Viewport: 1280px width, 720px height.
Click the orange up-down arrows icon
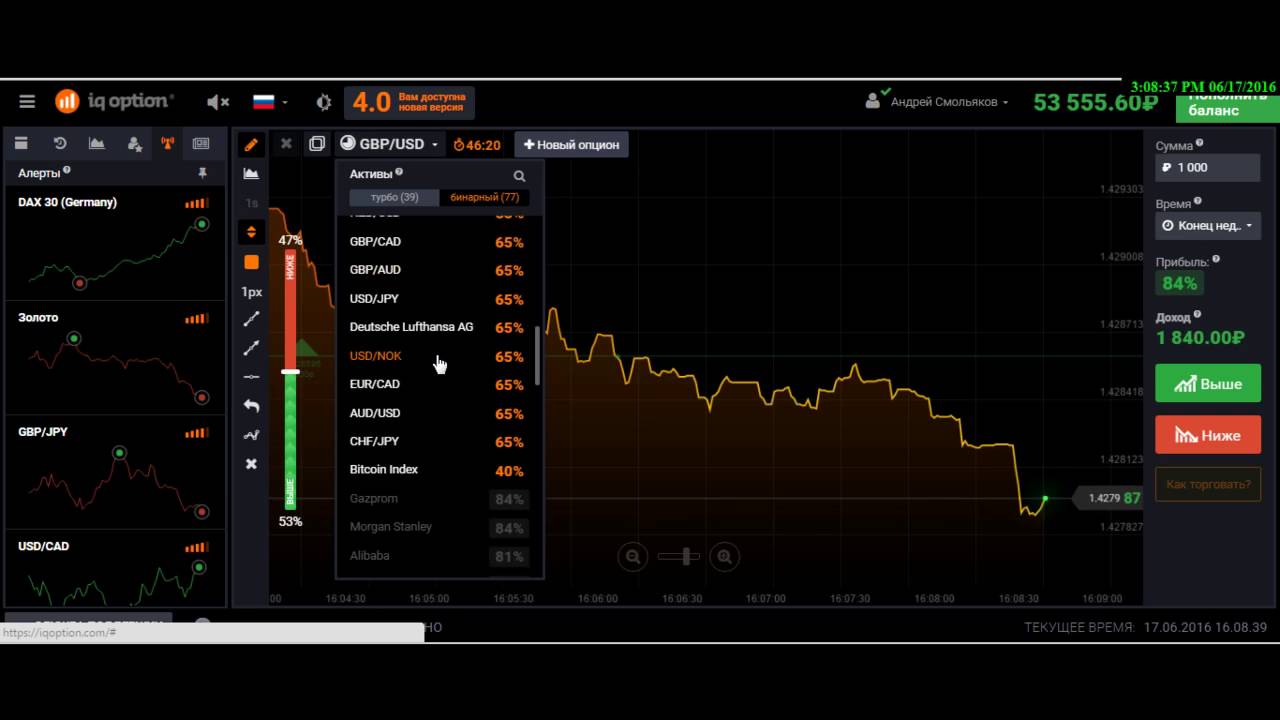[x=251, y=232]
